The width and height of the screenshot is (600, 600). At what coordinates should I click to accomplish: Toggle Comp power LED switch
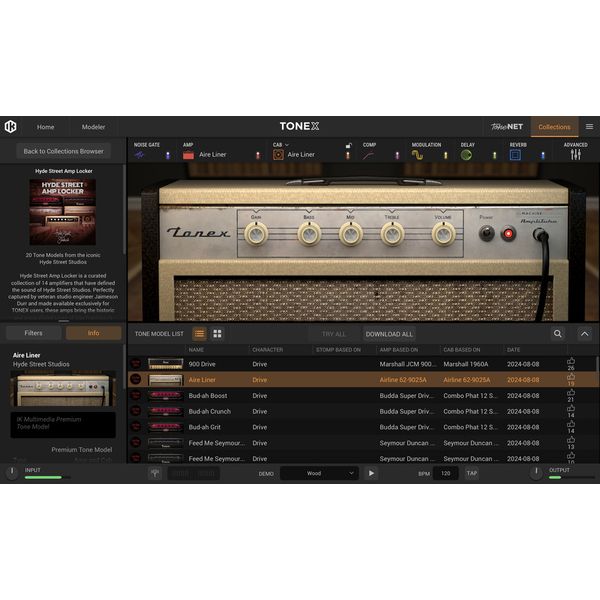(x=397, y=155)
